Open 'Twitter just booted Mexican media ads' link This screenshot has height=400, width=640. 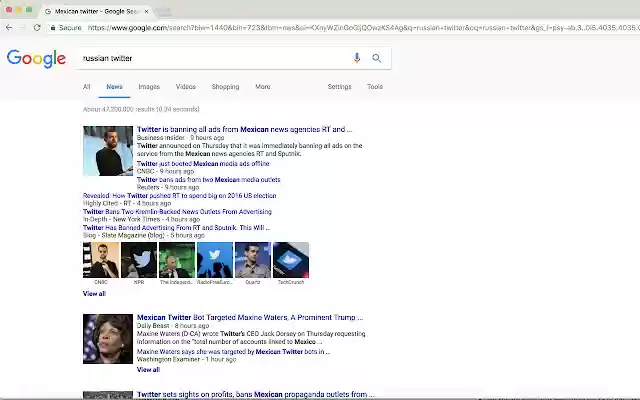[203, 164]
